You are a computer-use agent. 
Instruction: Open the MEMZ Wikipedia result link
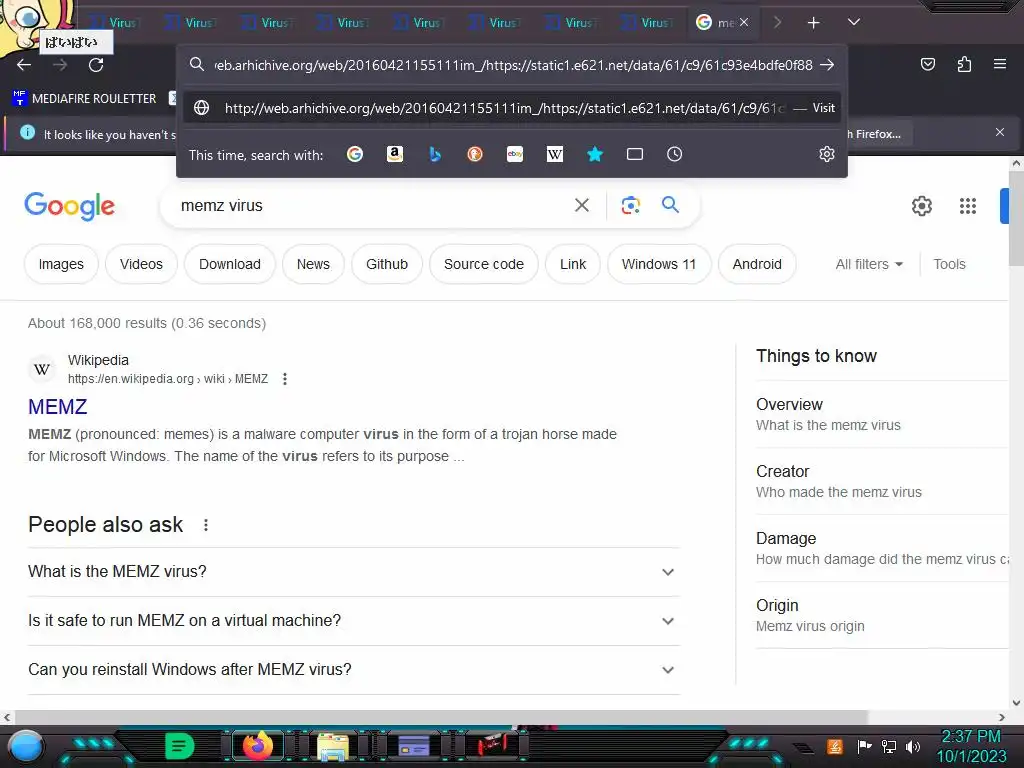point(57,407)
